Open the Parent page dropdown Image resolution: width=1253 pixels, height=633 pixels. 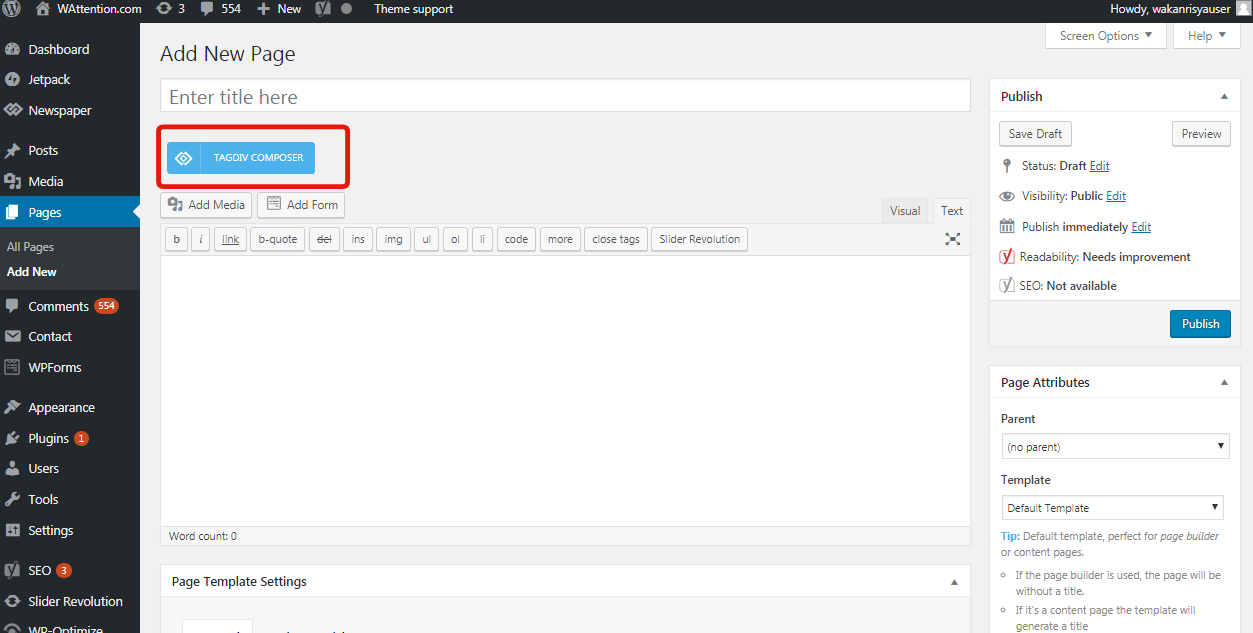[1116, 446]
